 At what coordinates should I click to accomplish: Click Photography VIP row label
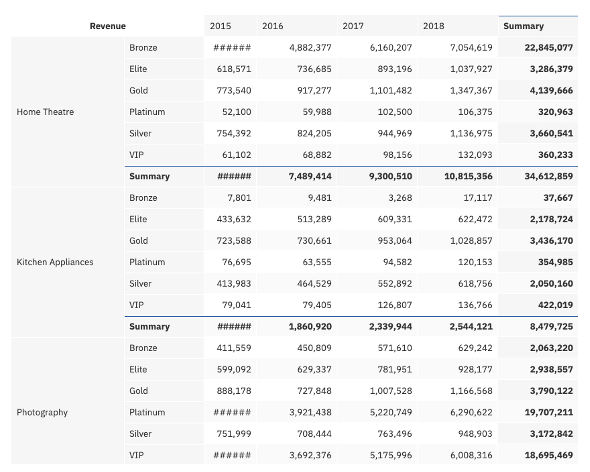pos(164,455)
